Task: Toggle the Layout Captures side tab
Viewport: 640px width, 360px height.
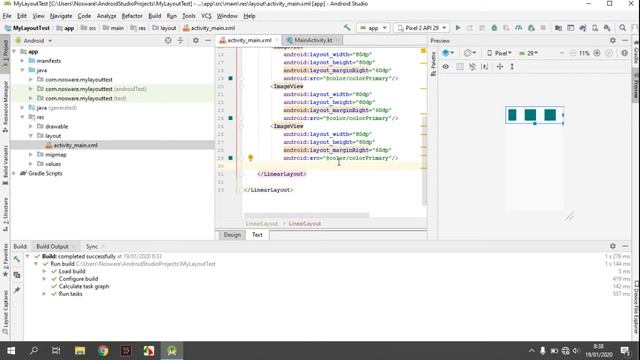Action: (5, 312)
